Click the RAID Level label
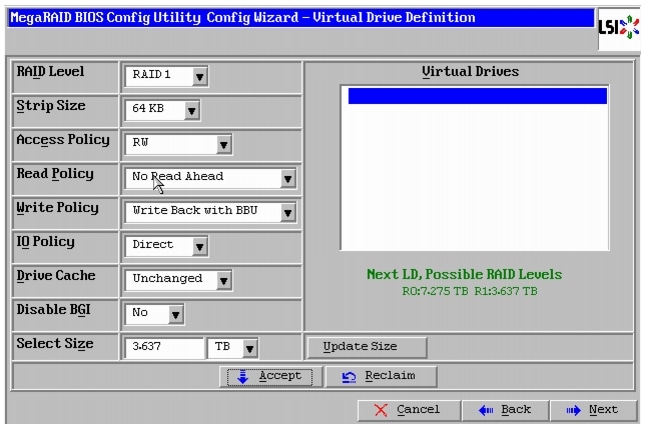Screen dimensions: 649x427 (50, 72)
